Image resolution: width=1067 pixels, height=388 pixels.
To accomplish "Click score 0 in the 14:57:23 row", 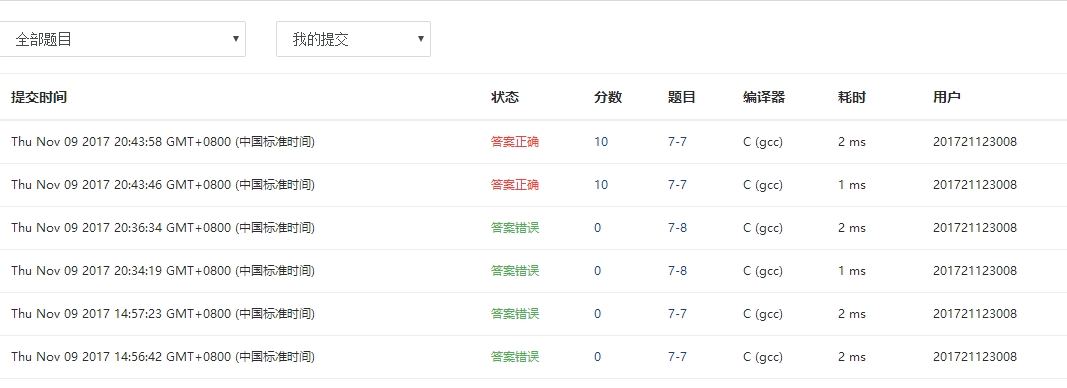I will point(597,314).
